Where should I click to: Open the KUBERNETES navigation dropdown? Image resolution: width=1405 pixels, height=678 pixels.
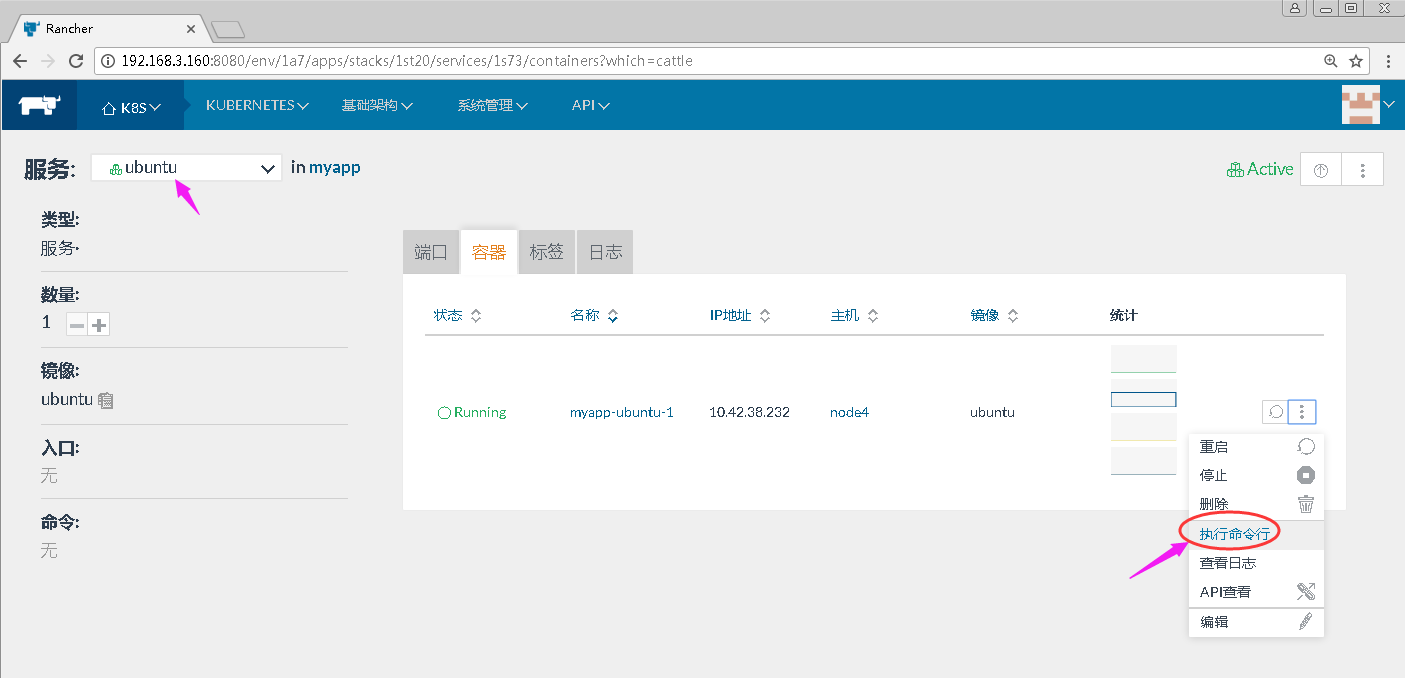(257, 105)
